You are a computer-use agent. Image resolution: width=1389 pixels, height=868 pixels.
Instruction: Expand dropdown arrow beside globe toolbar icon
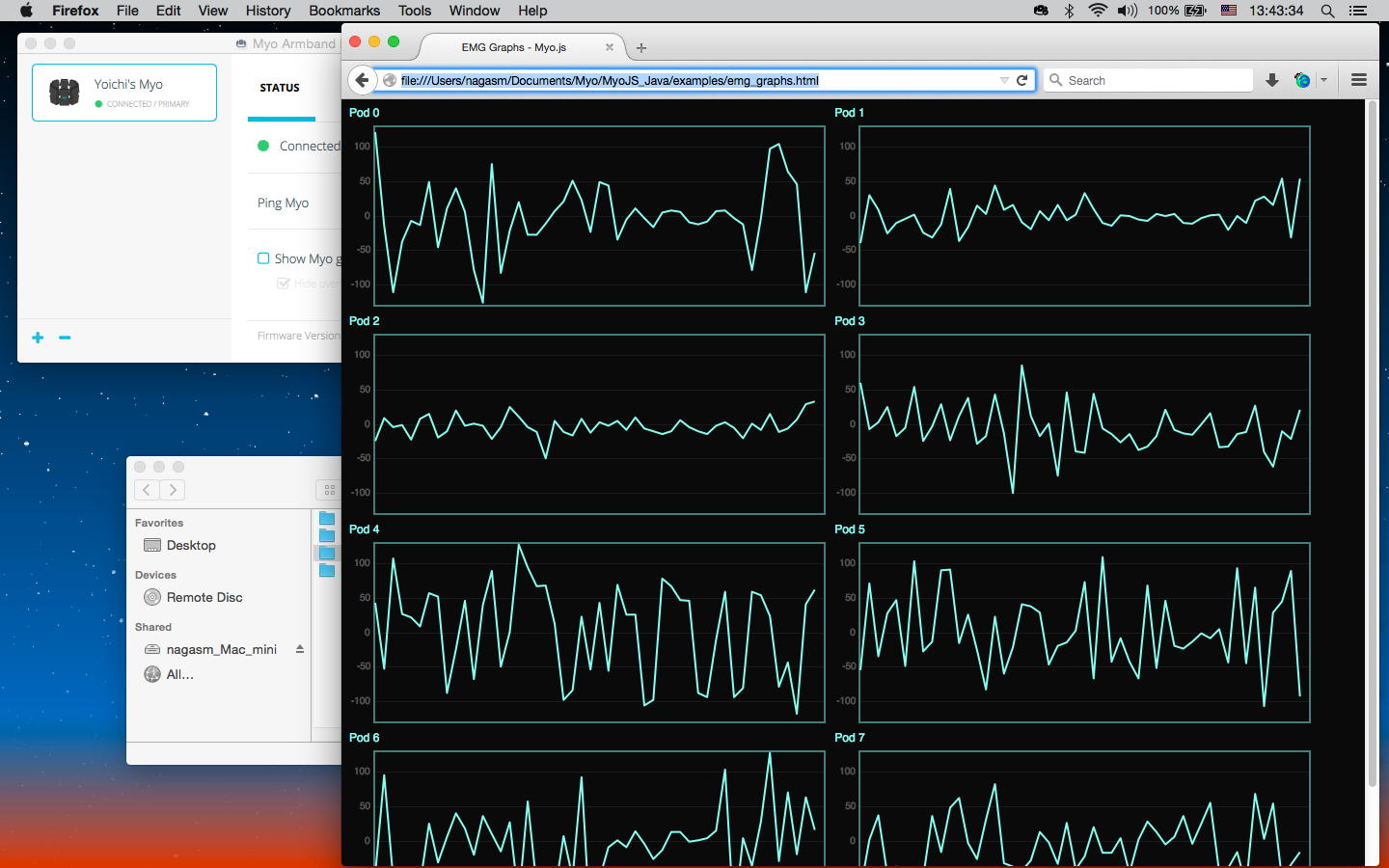[x=1323, y=80]
